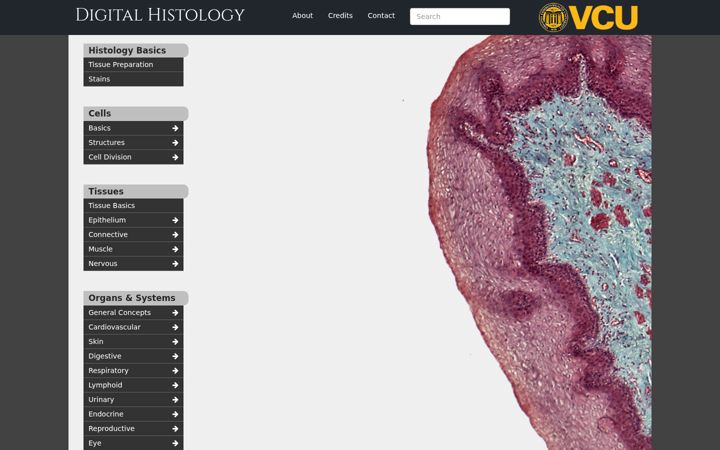Expand arrow next to Urinary
The image size is (720, 450).
pyautogui.click(x=175, y=399)
